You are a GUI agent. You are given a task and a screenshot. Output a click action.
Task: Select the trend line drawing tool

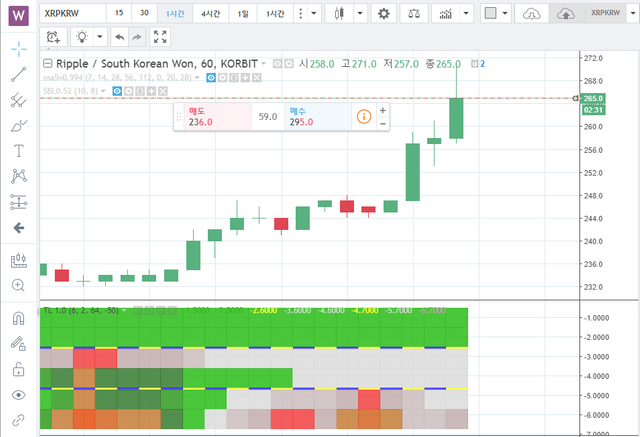pyautogui.click(x=18, y=74)
